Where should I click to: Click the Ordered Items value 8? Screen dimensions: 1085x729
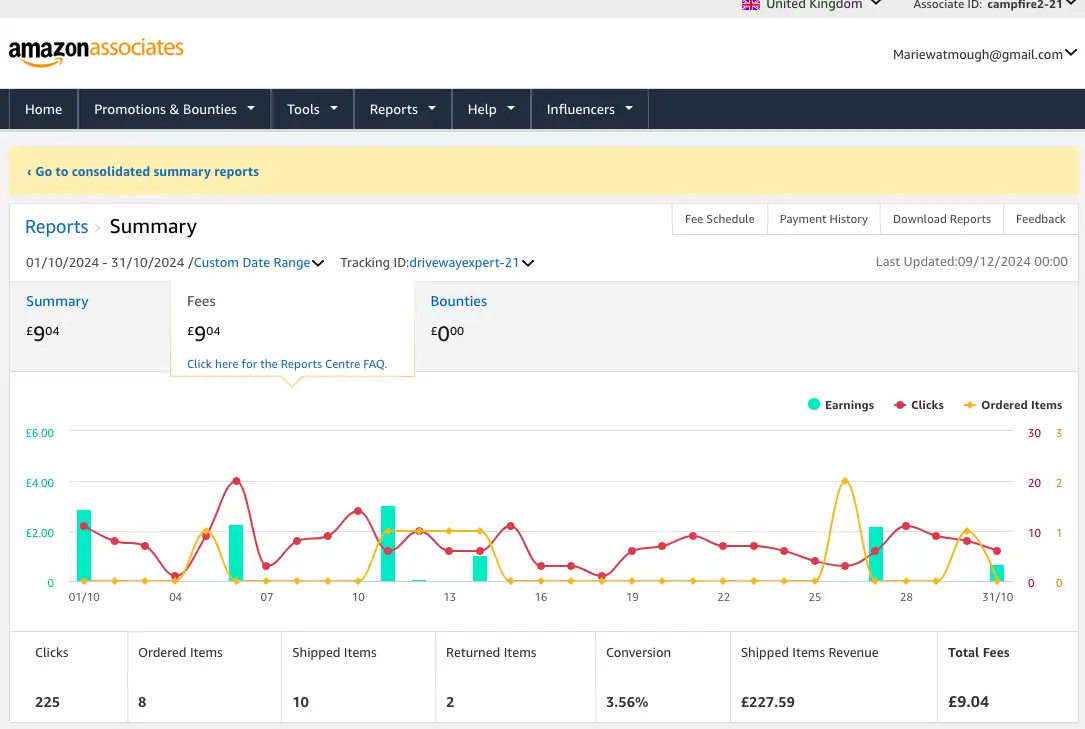tap(142, 702)
